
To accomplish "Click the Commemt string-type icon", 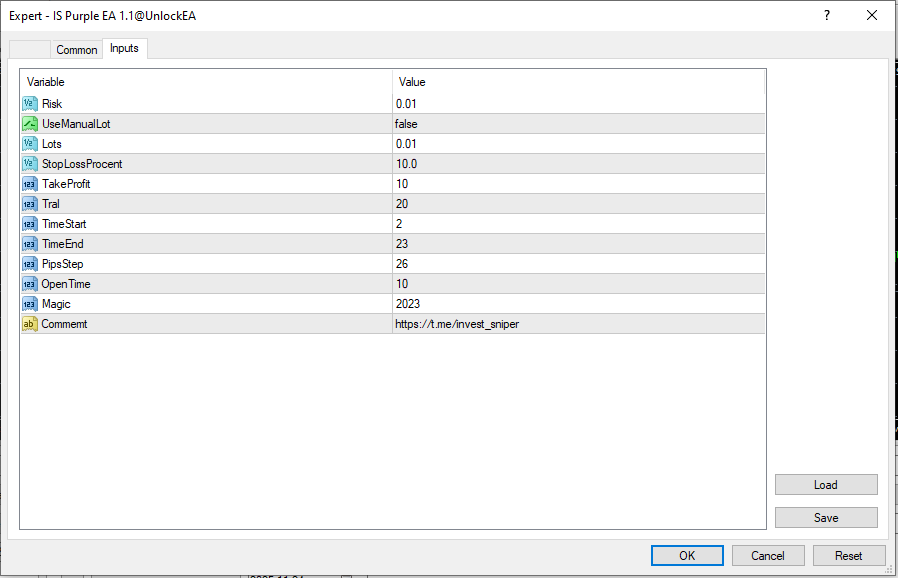I will click(30, 324).
